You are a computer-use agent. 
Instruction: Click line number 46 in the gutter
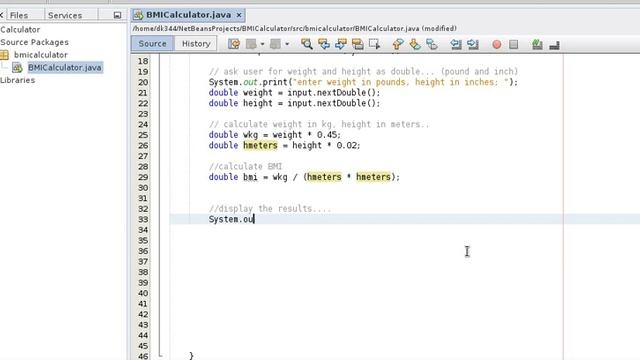[x=143, y=356]
